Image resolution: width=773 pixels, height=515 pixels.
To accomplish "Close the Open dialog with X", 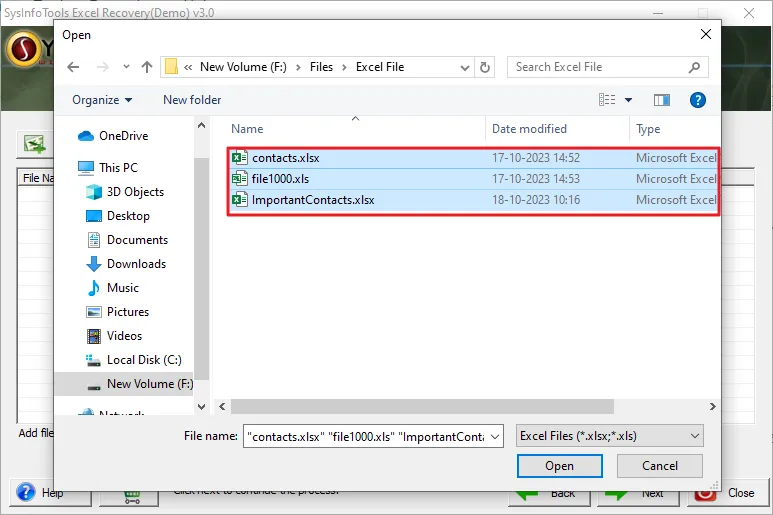I will point(705,34).
